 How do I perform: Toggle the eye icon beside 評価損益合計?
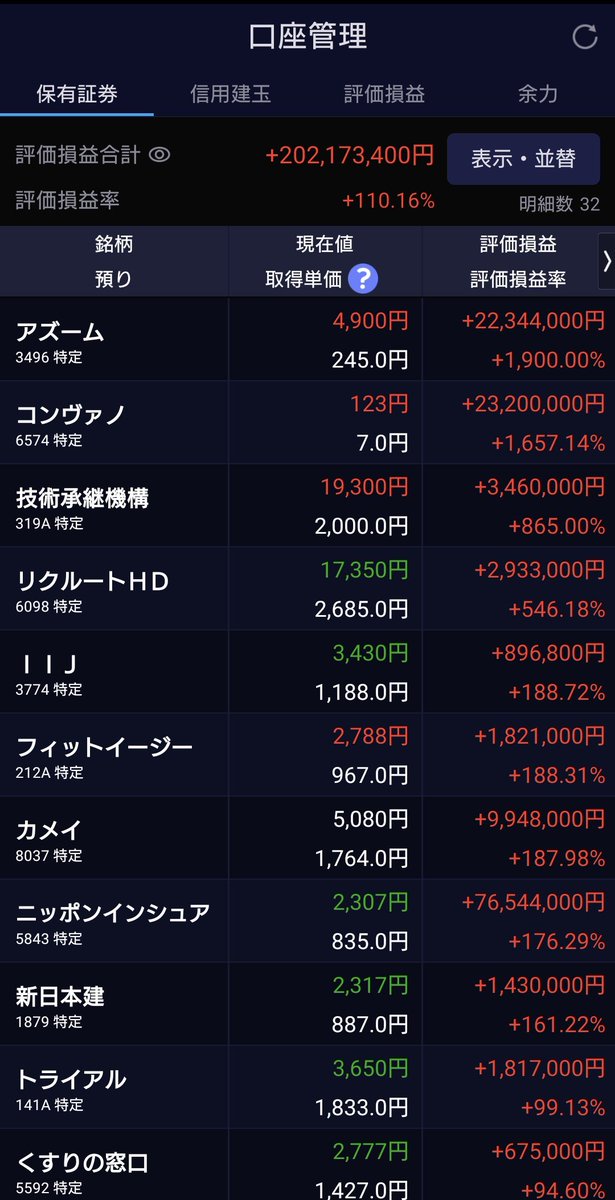pos(160,155)
